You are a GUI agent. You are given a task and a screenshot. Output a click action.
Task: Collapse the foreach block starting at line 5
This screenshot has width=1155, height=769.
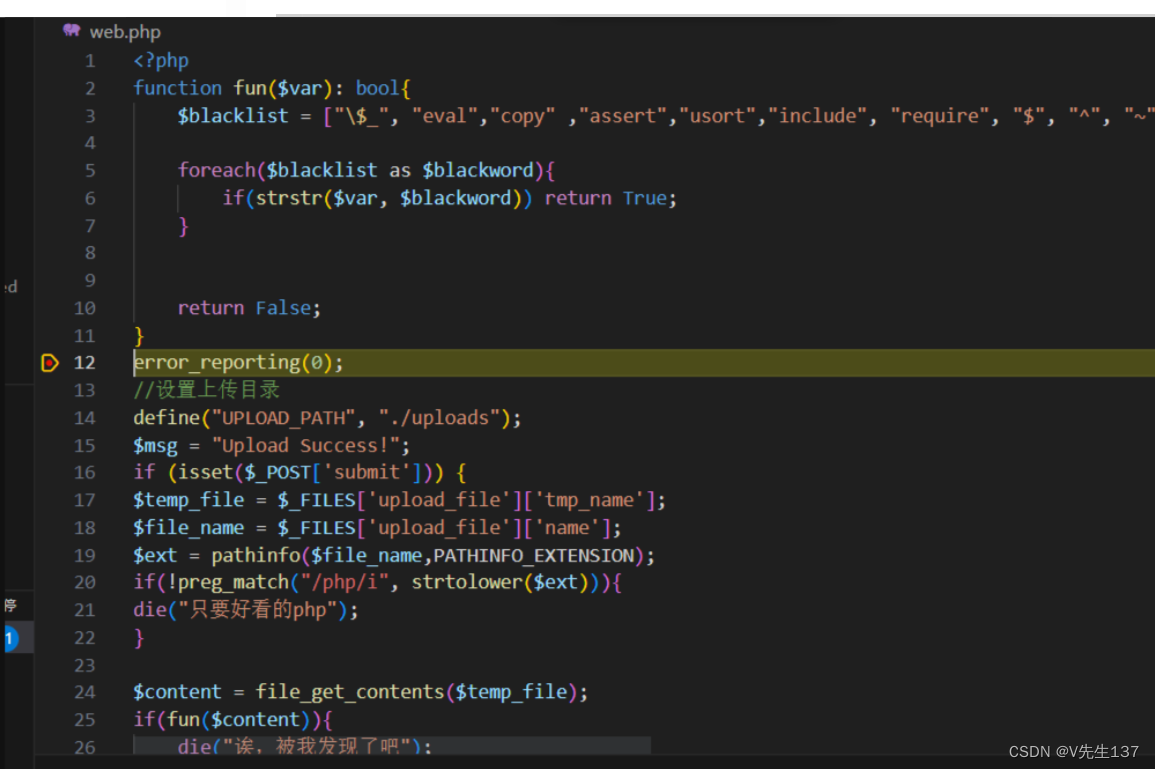115,170
